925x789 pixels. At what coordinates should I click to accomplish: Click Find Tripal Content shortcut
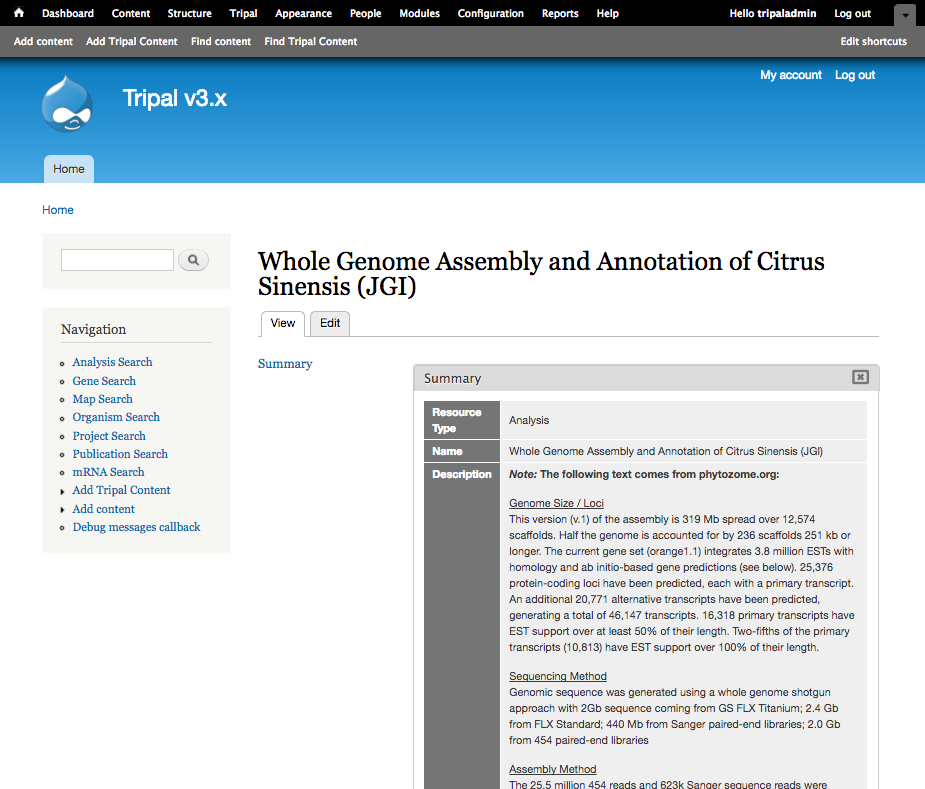[310, 41]
